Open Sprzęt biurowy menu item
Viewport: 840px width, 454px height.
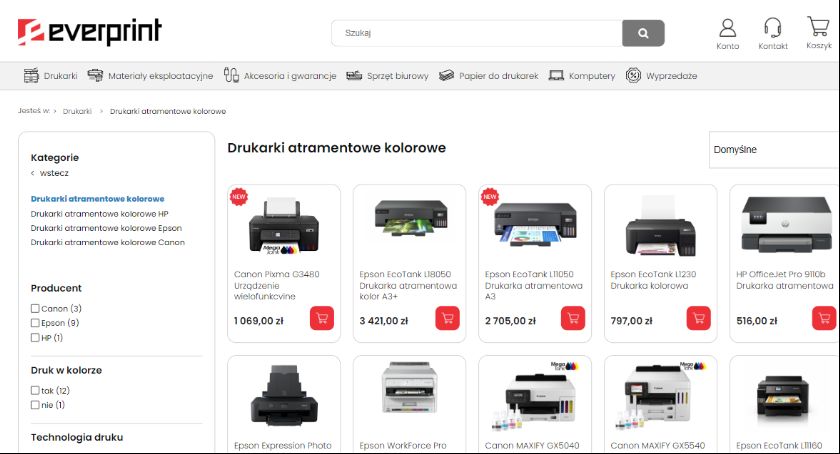(x=398, y=76)
